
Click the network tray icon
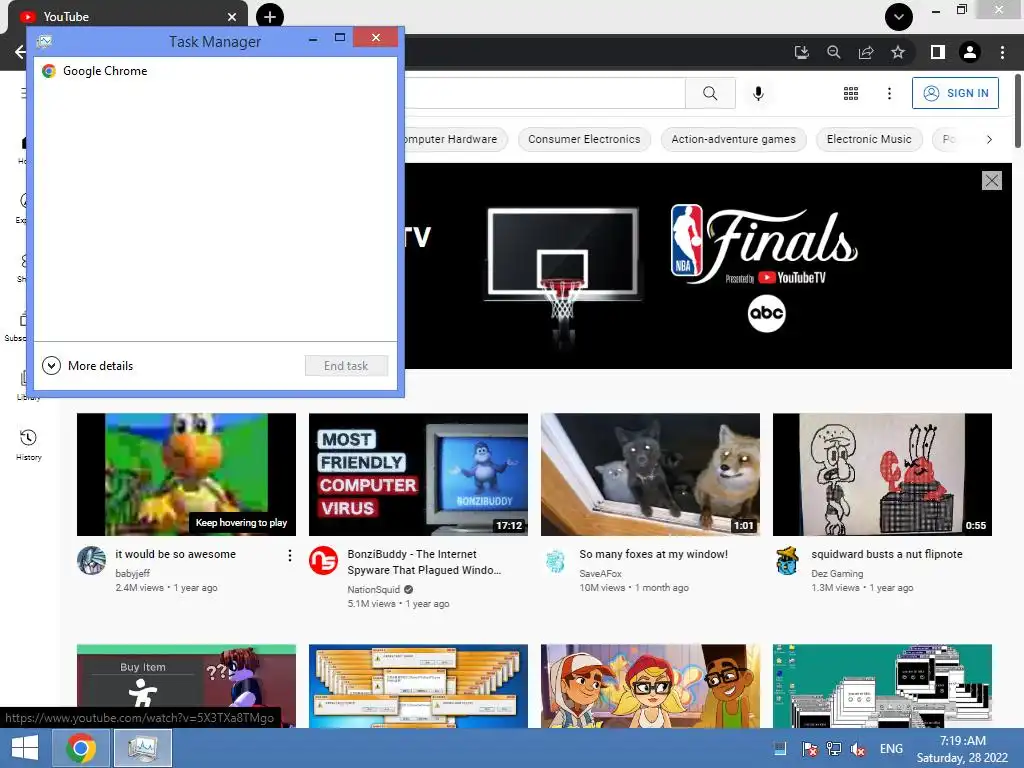834,749
